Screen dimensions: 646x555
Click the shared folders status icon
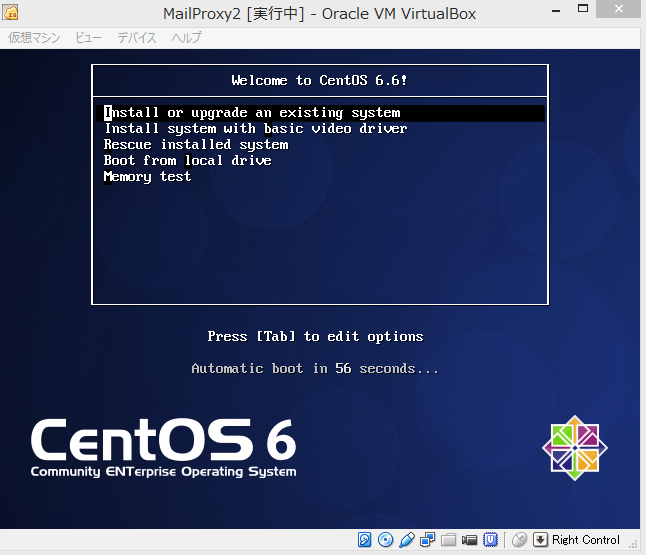(x=448, y=539)
